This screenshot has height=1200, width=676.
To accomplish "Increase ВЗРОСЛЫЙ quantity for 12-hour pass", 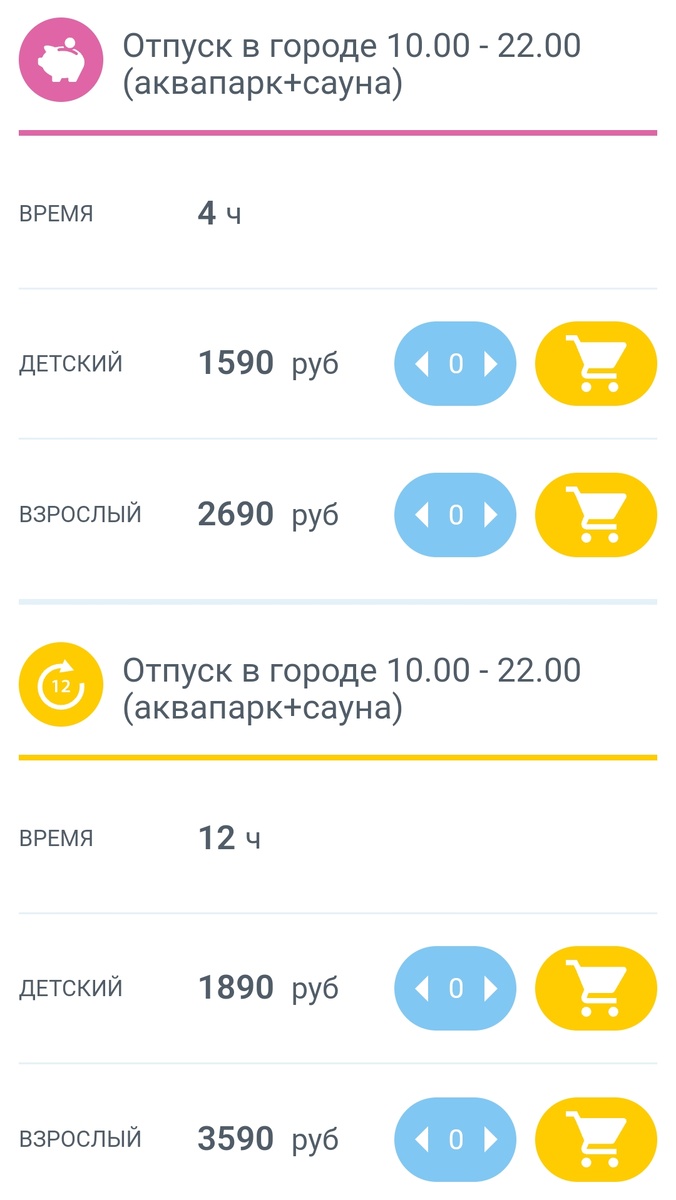I will click(x=492, y=1139).
